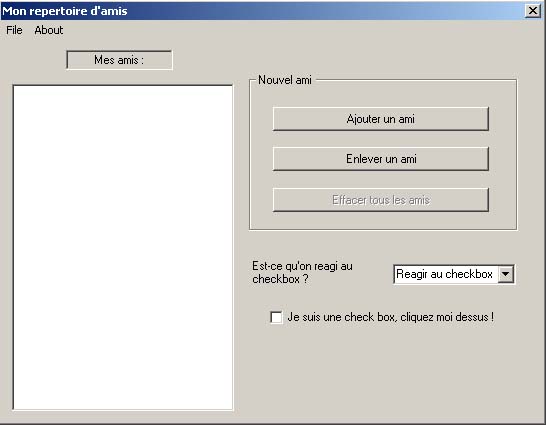Close the Mon repertoire d'amis window

(533, 11)
